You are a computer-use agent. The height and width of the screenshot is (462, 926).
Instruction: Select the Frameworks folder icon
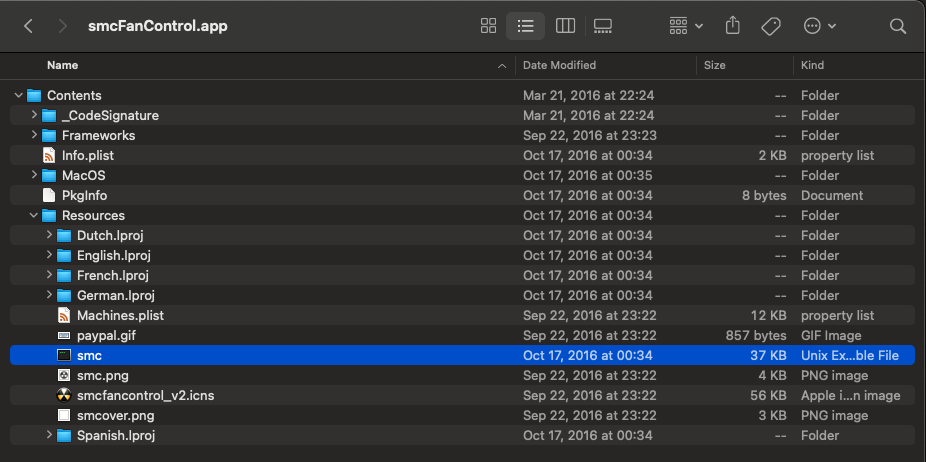[49, 135]
